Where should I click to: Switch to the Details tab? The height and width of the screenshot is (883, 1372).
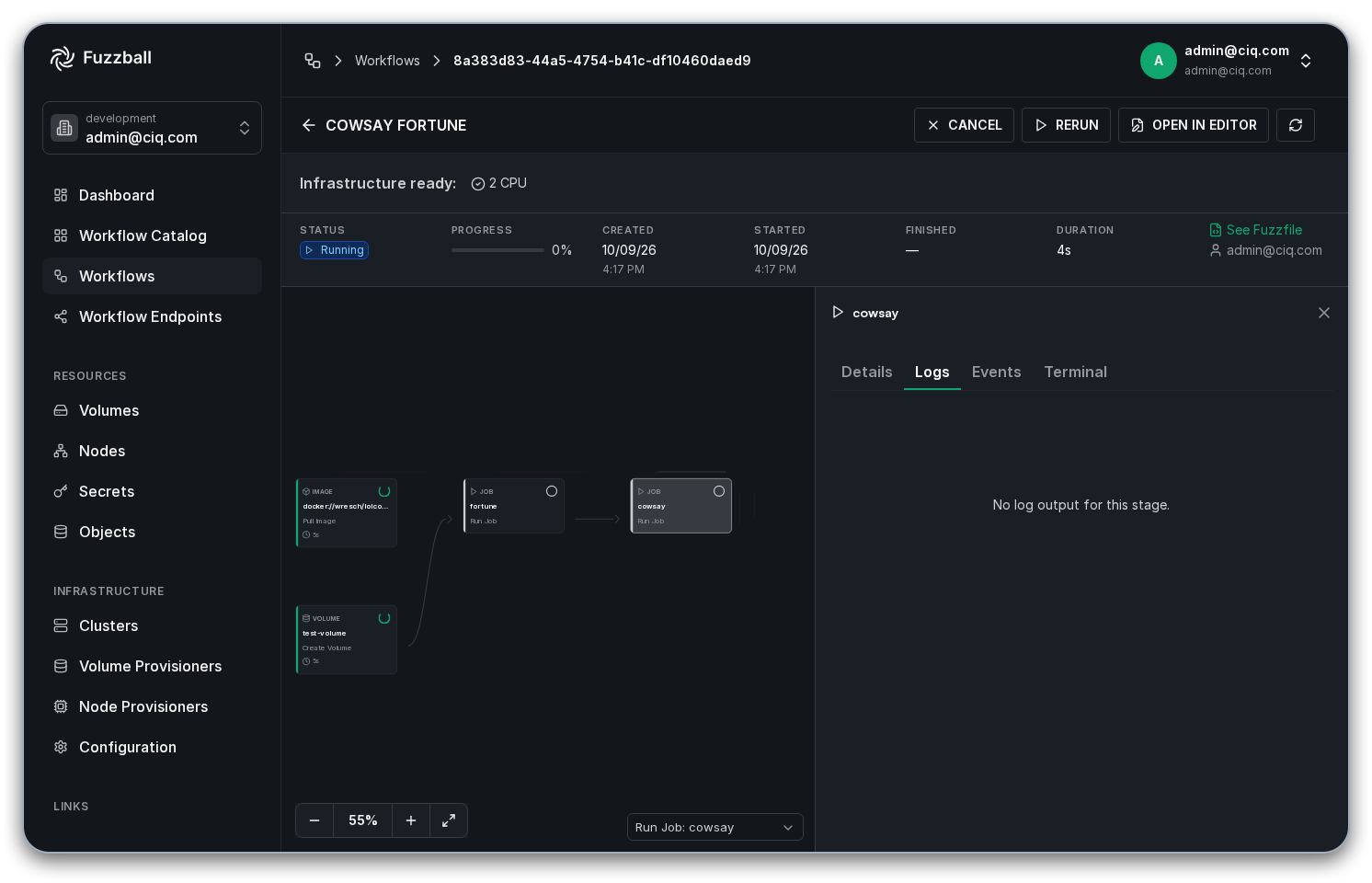[867, 372]
